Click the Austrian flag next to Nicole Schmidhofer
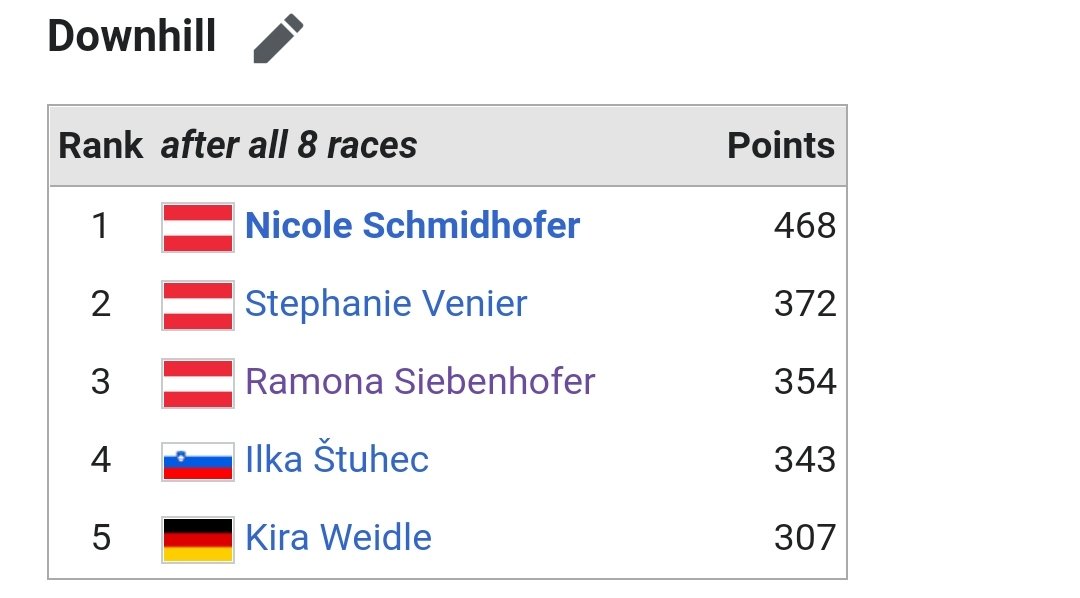Screen dimensions: 1080x598 click(x=198, y=227)
